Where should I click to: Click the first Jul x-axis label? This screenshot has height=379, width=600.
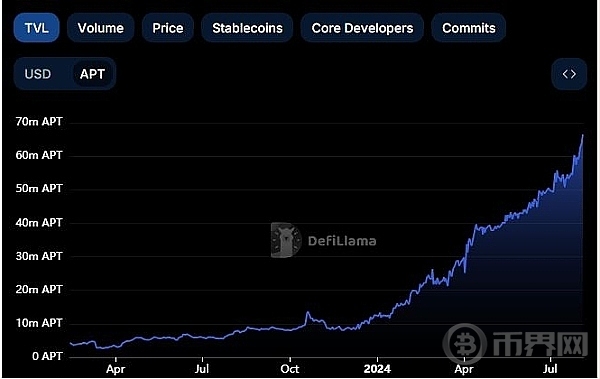pyautogui.click(x=202, y=369)
